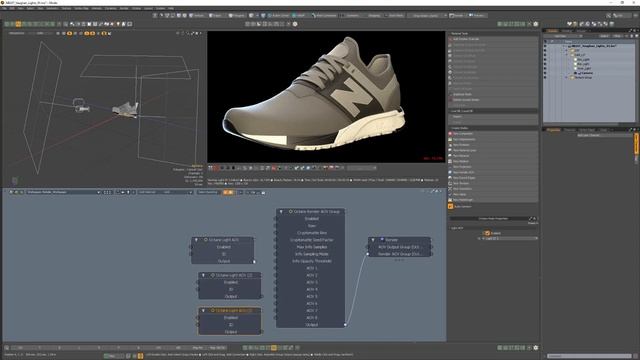Open the File menu
Screen dimensions: 640x360
pyautogui.click(x=4, y=8)
